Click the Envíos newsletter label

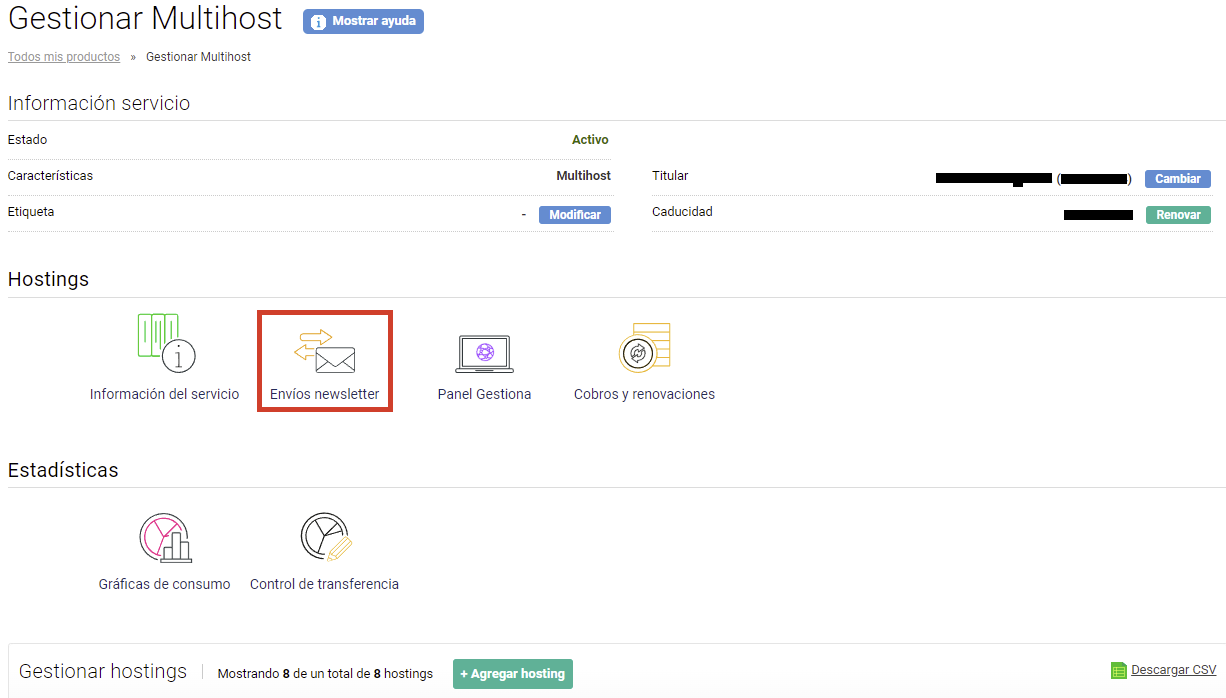pyautogui.click(x=325, y=394)
